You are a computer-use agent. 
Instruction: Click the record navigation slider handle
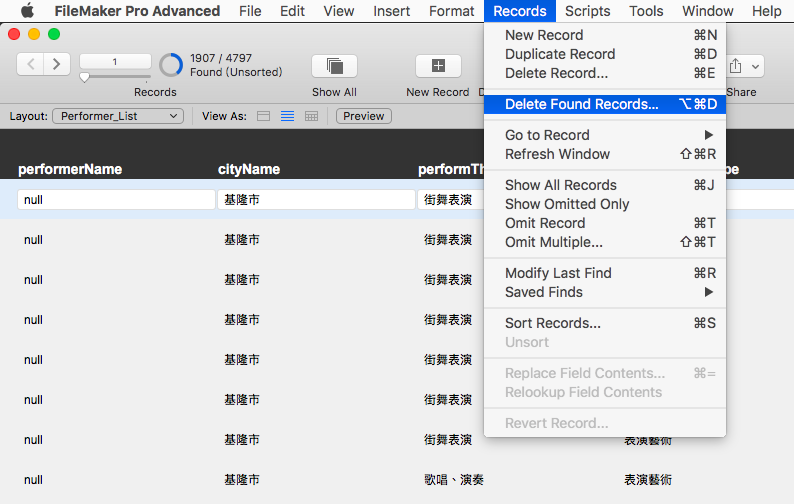pos(85,77)
